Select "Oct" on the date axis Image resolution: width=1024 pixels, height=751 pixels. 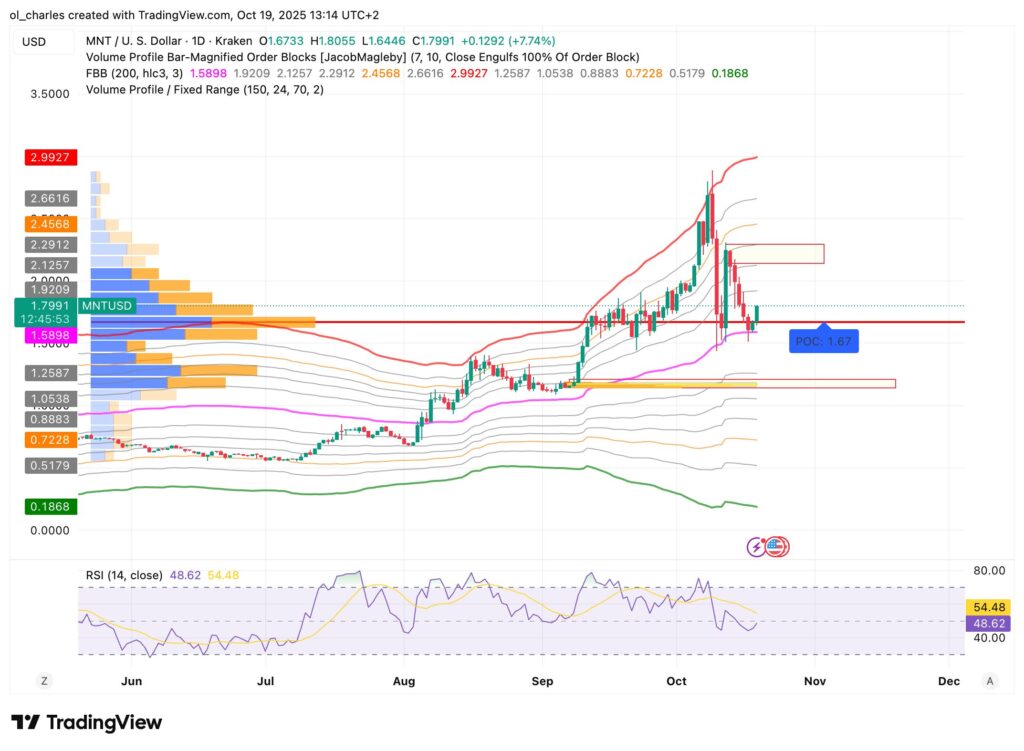pyautogui.click(x=676, y=681)
